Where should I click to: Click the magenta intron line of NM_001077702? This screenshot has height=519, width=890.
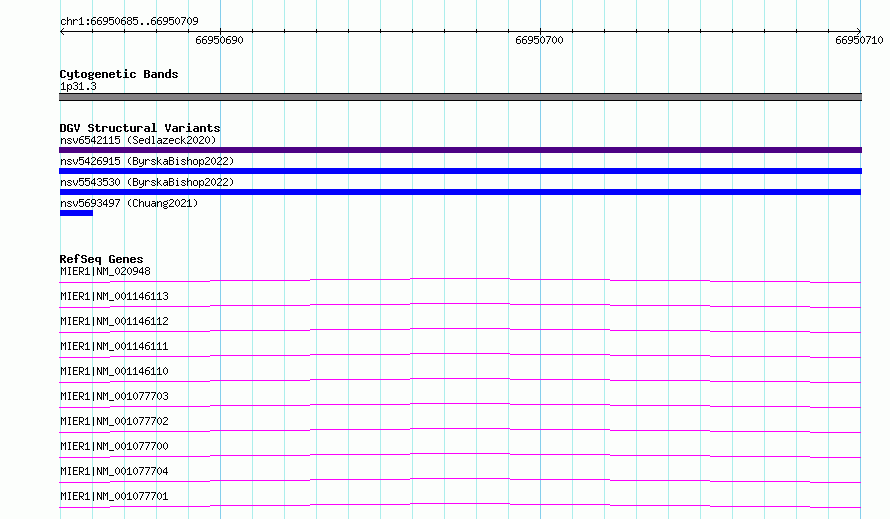pyautogui.click(x=460, y=429)
